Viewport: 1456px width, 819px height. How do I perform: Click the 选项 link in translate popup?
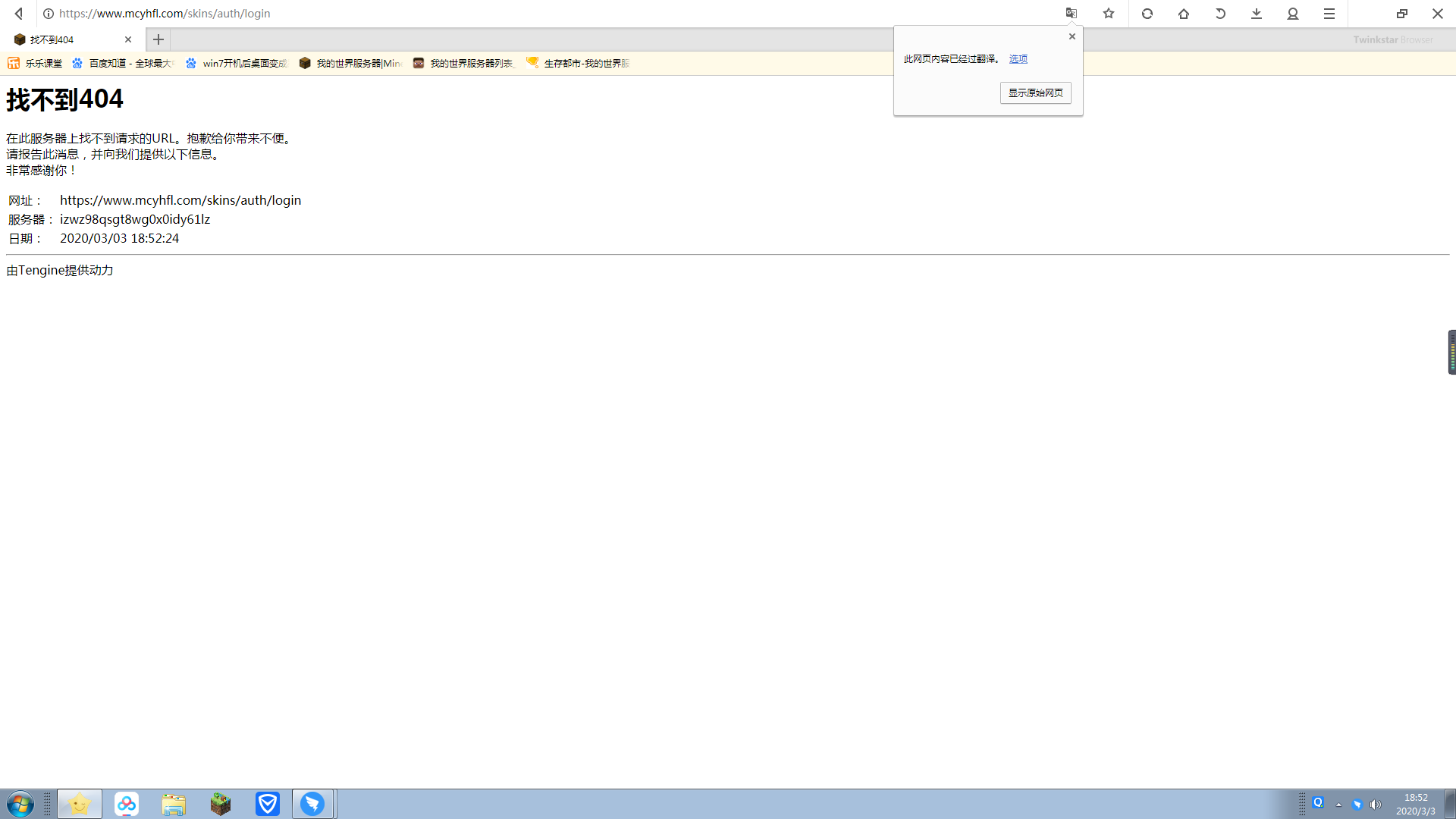point(1018,58)
